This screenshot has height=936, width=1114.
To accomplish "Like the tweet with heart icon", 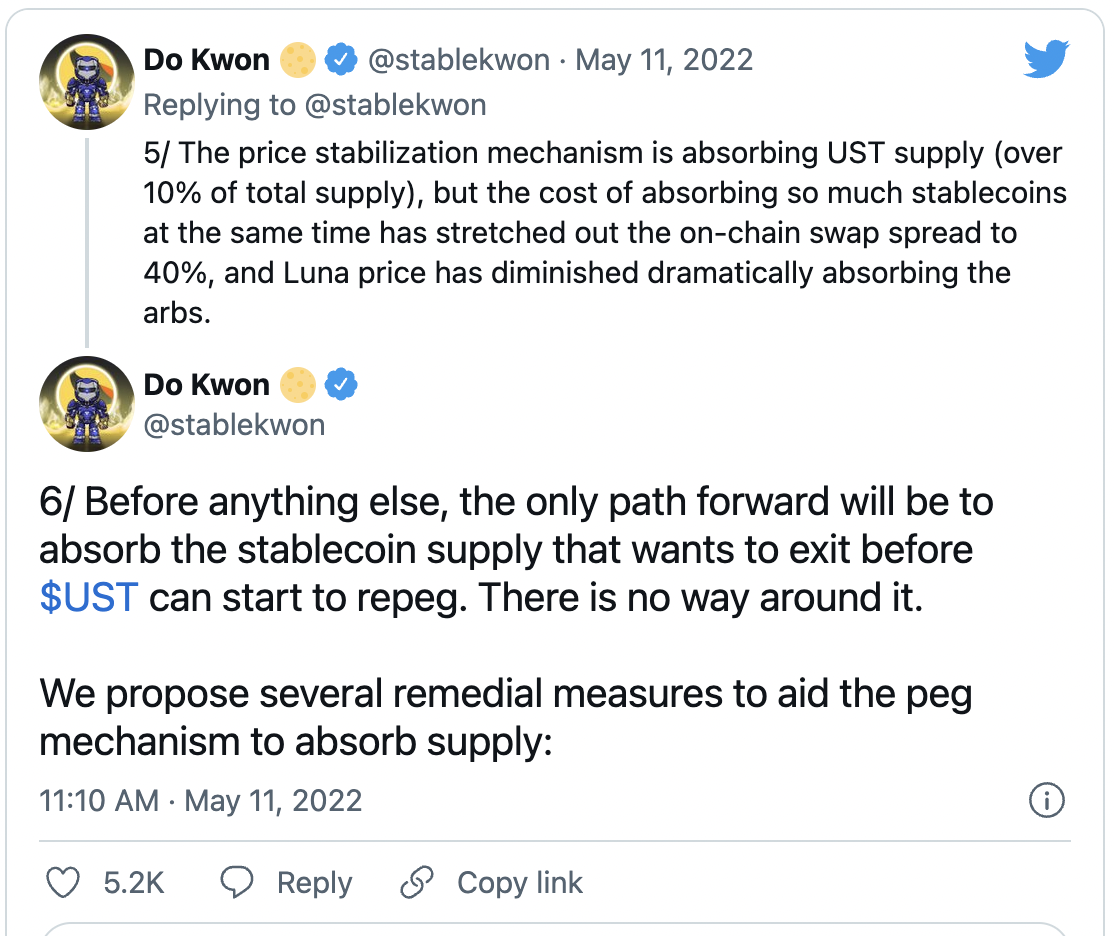I will 63,882.
